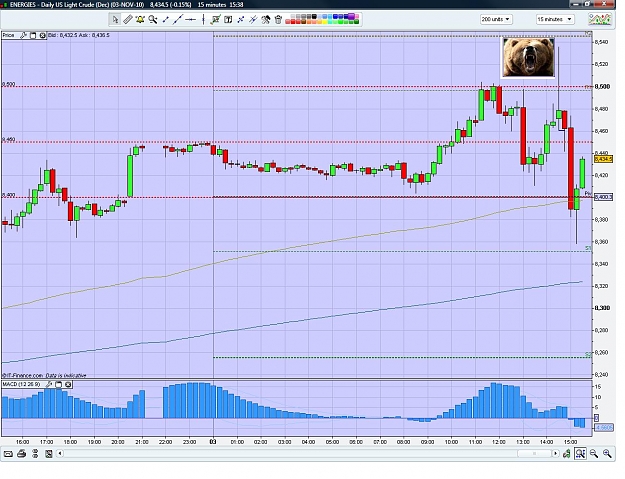Click the 12:00 time axis label
625x479 pixels.
coord(499,442)
